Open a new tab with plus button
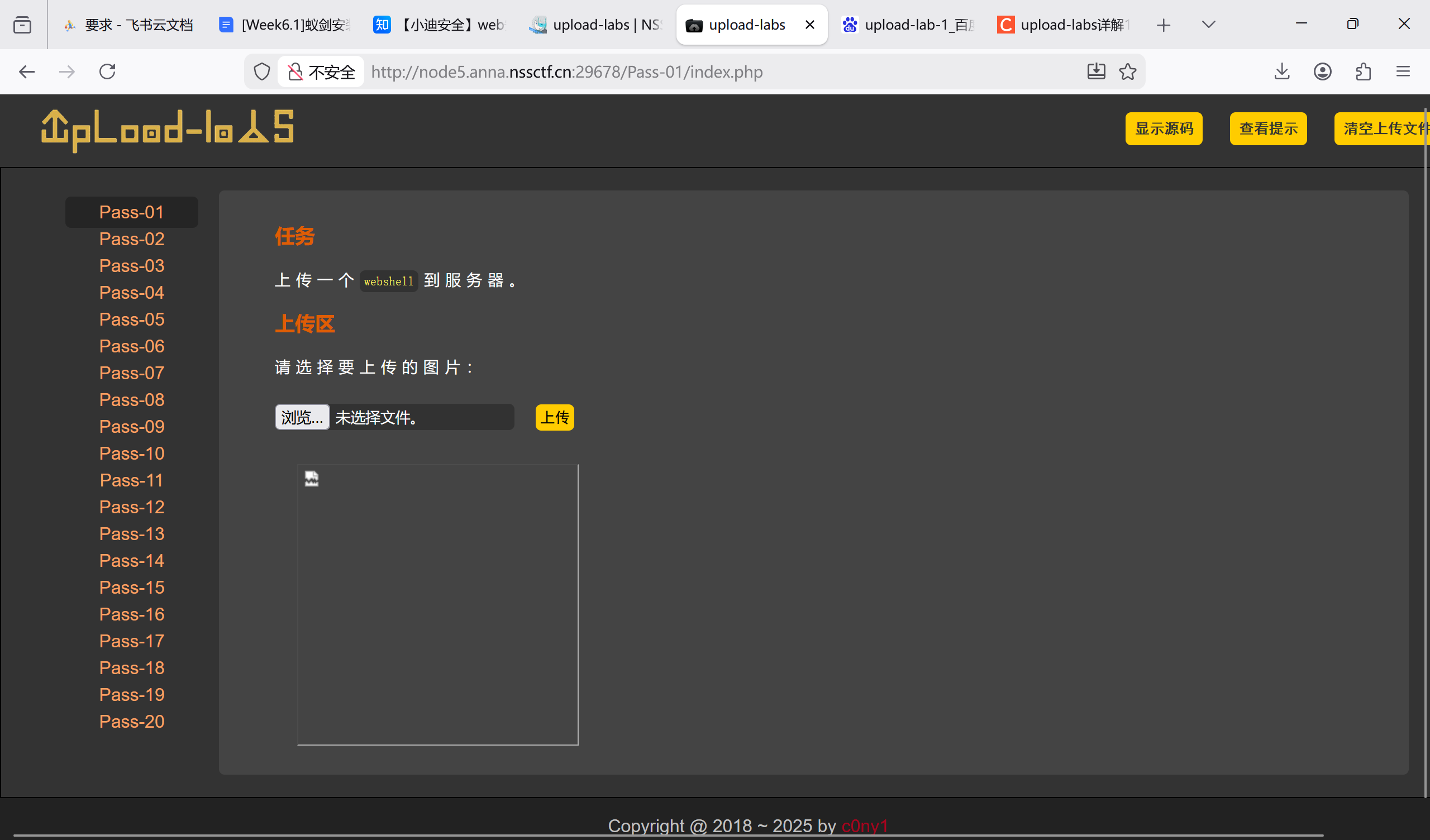This screenshot has height=840, width=1430. [1164, 25]
